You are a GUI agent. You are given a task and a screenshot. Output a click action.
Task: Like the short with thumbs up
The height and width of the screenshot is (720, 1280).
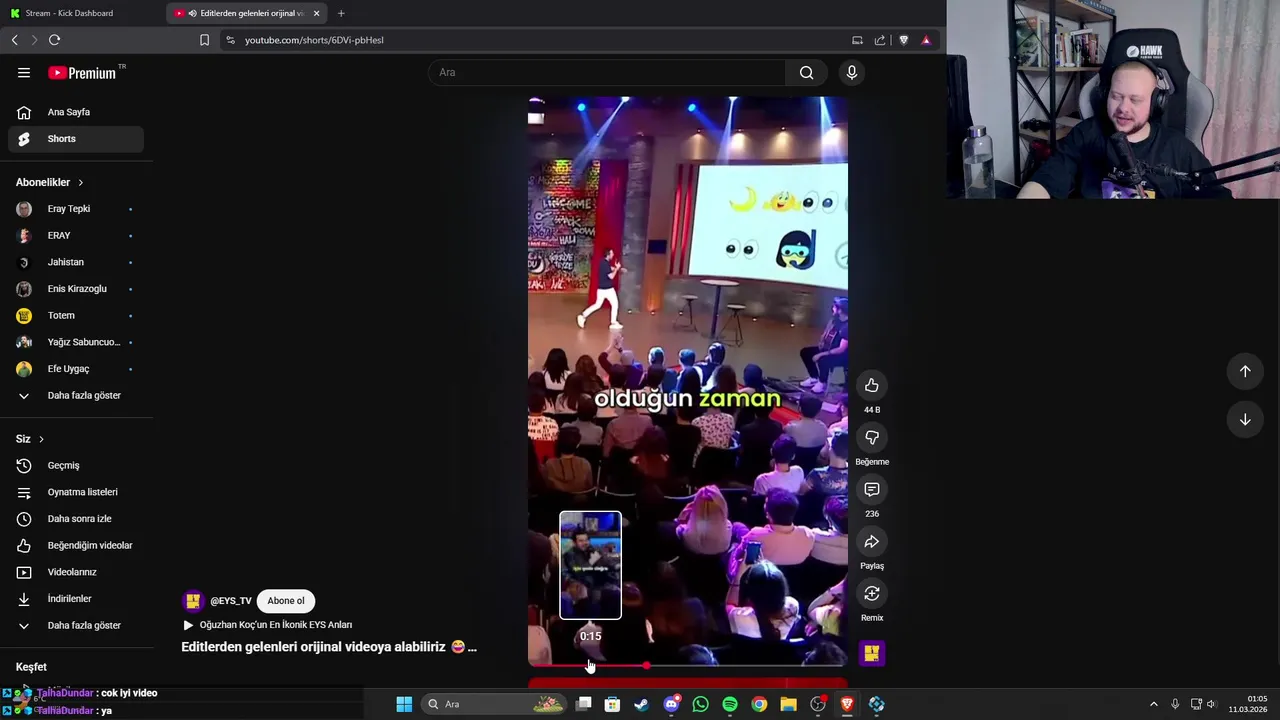(872, 386)
